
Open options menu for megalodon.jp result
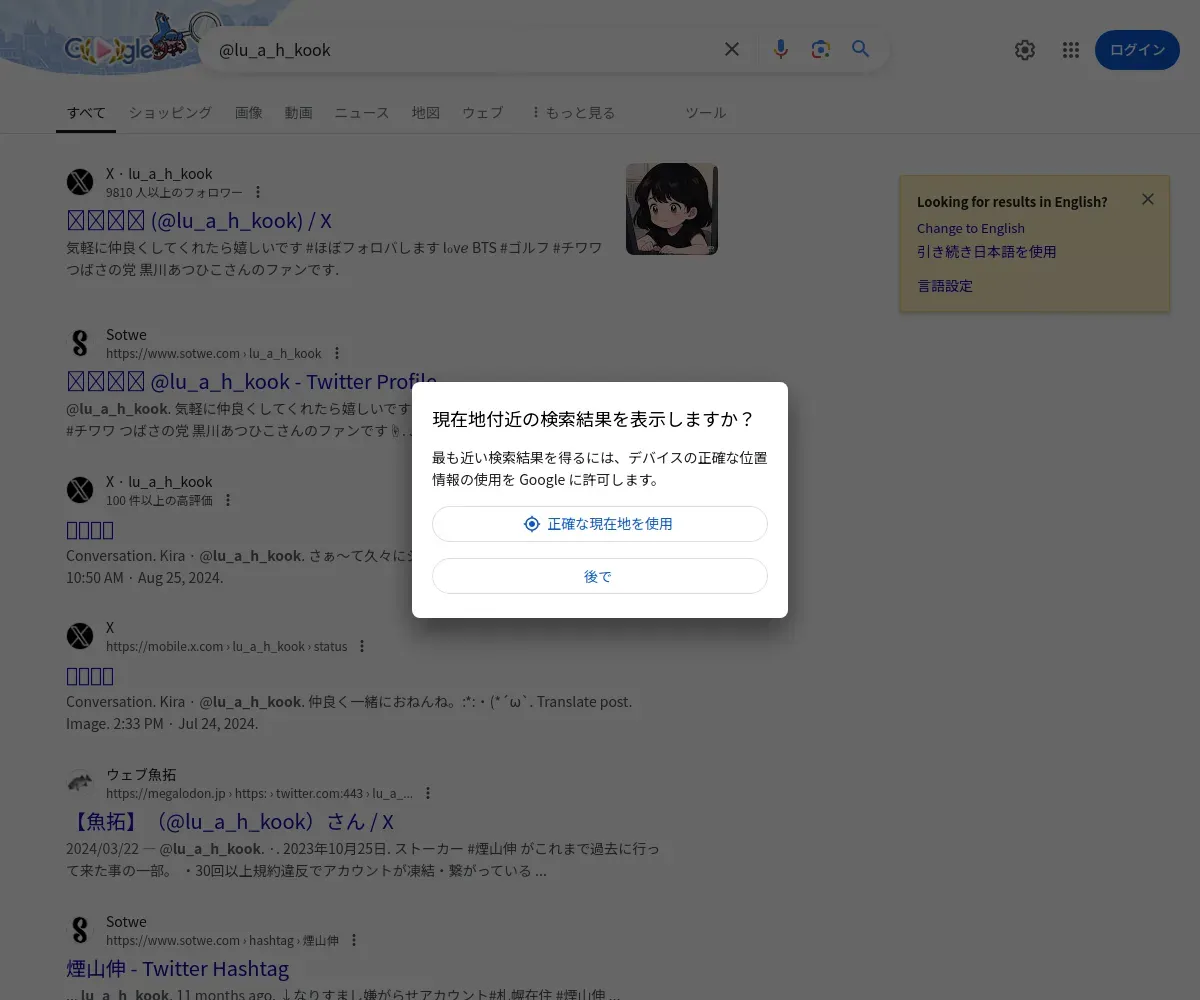click(x=428, y=793)
